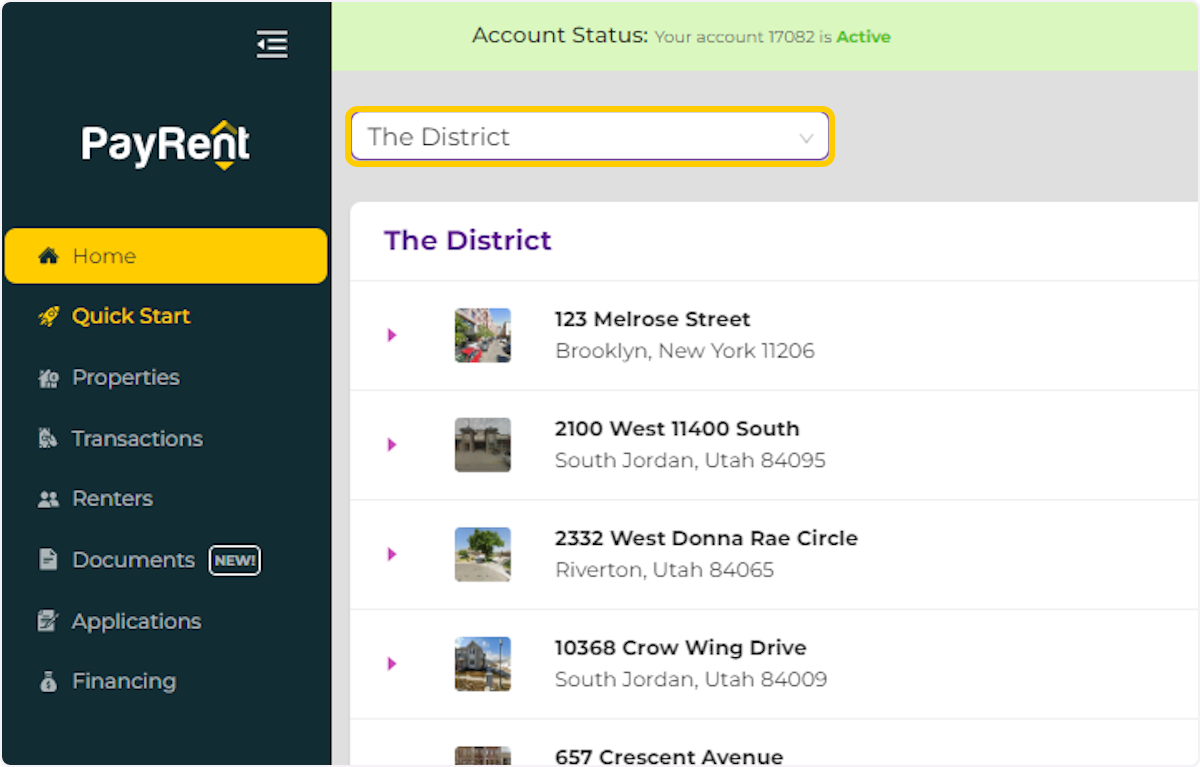Click the Home house icon
The width and height of the screenshot is (1200, 767).
coord(48,256)
